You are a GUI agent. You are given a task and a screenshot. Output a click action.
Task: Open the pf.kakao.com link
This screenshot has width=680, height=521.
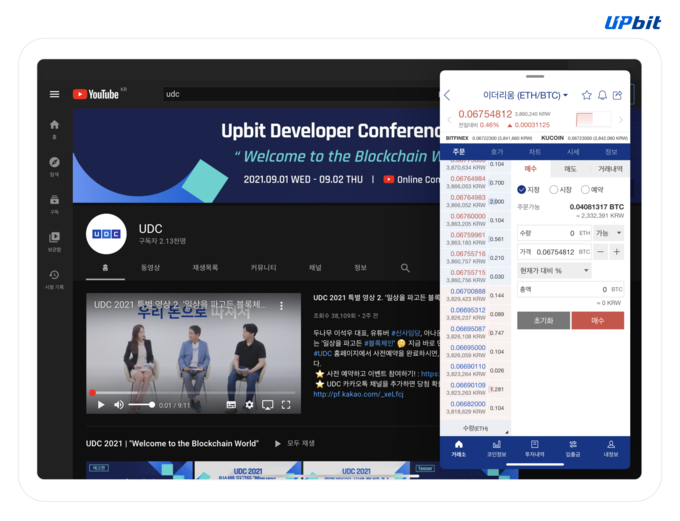click(358, 394)
